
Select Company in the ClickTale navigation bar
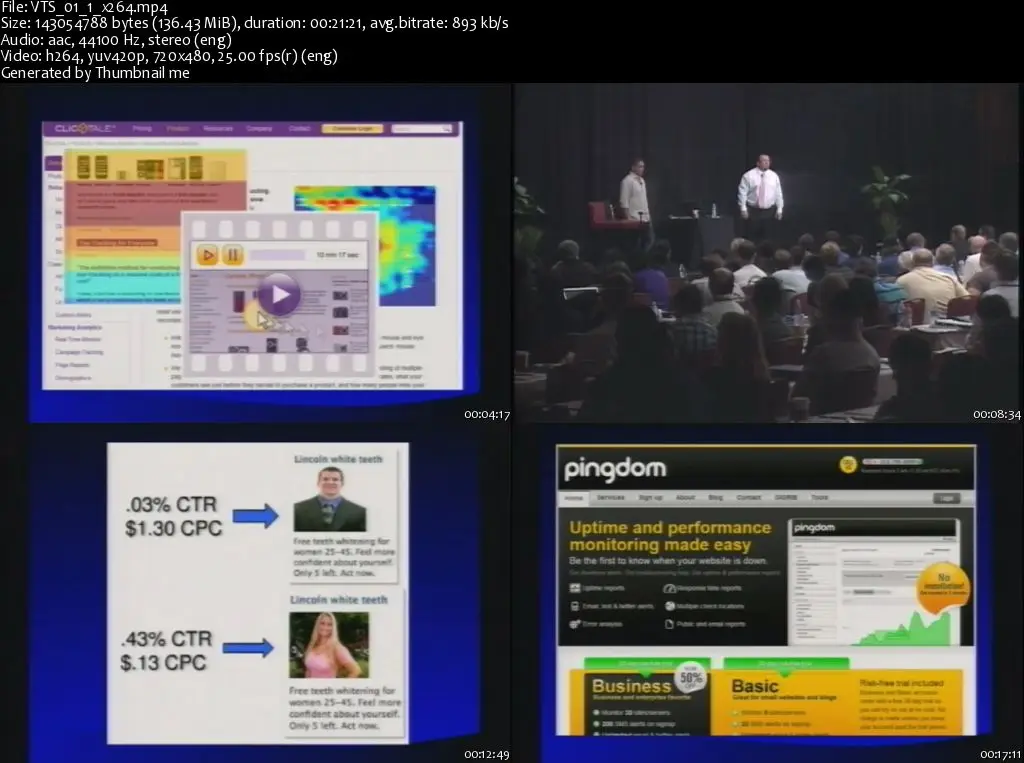259,129
